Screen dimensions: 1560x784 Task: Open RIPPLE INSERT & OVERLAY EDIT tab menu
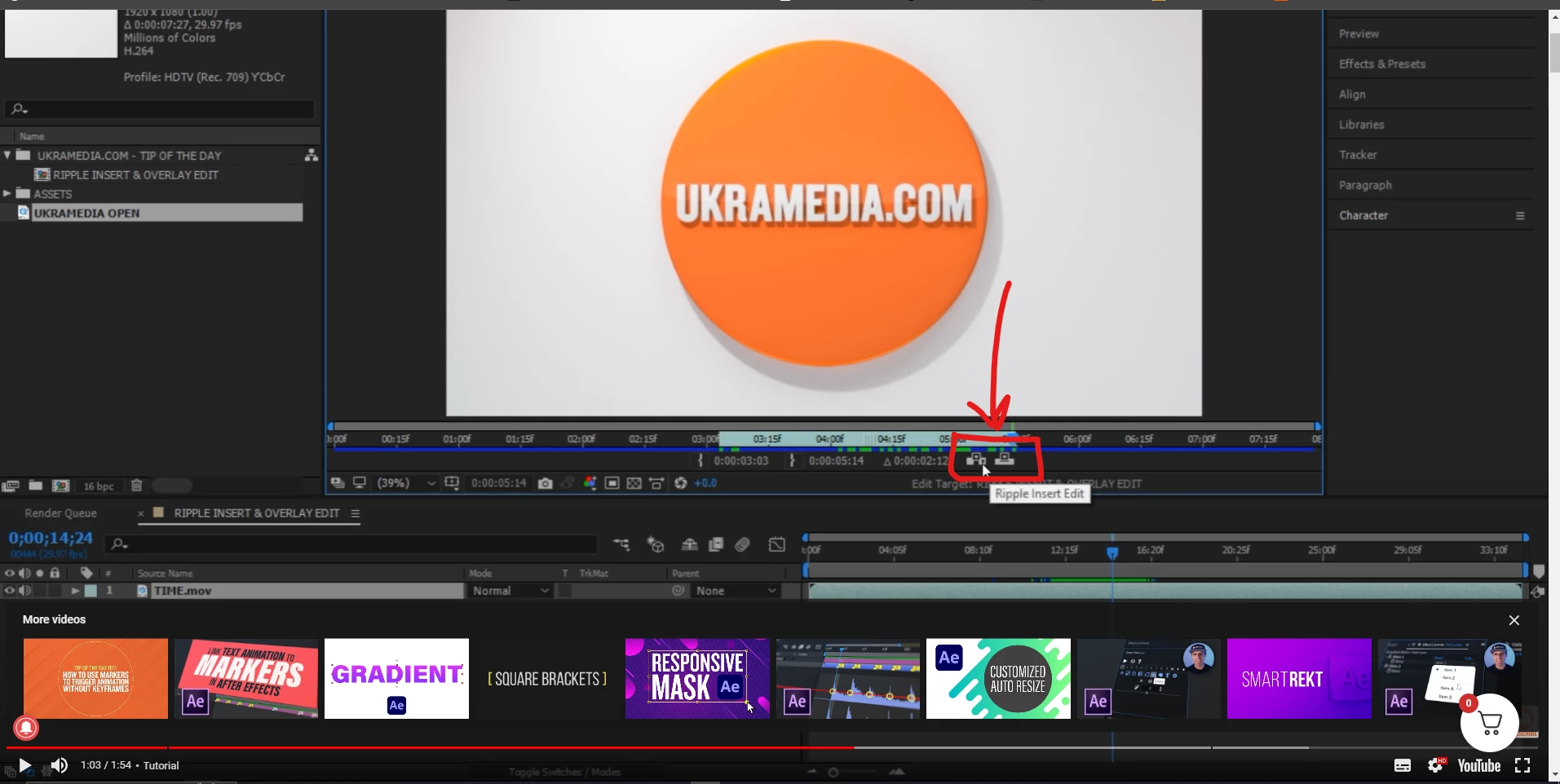356,513
